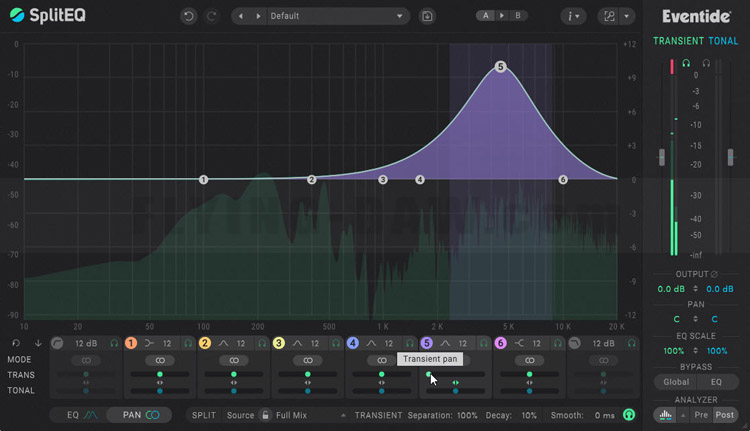
Task: Change band 5 peak filter shape
Action: 445,343
